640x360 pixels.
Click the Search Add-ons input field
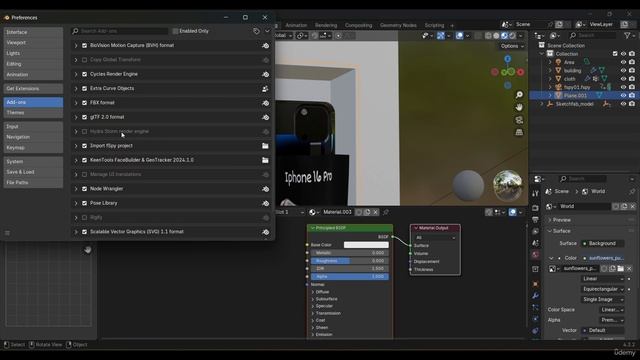[120, 31]
